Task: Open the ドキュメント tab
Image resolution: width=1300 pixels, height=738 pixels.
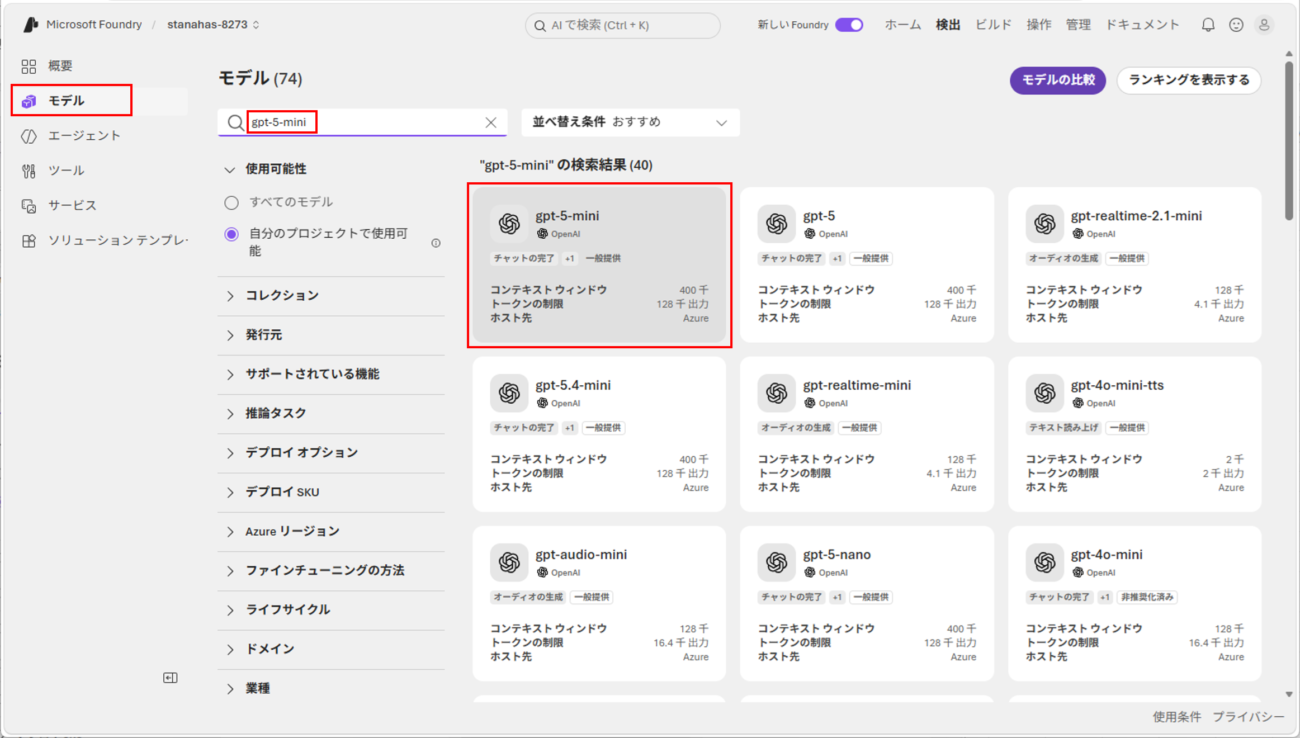Action: coord(1142,25)
